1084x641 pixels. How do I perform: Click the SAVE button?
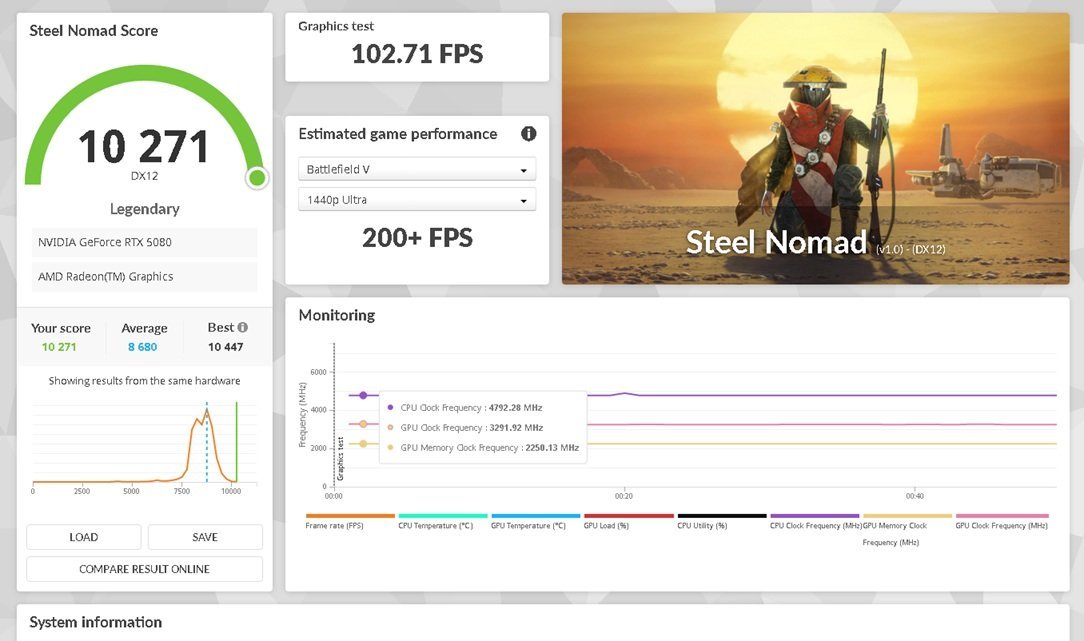click(205, 537)
